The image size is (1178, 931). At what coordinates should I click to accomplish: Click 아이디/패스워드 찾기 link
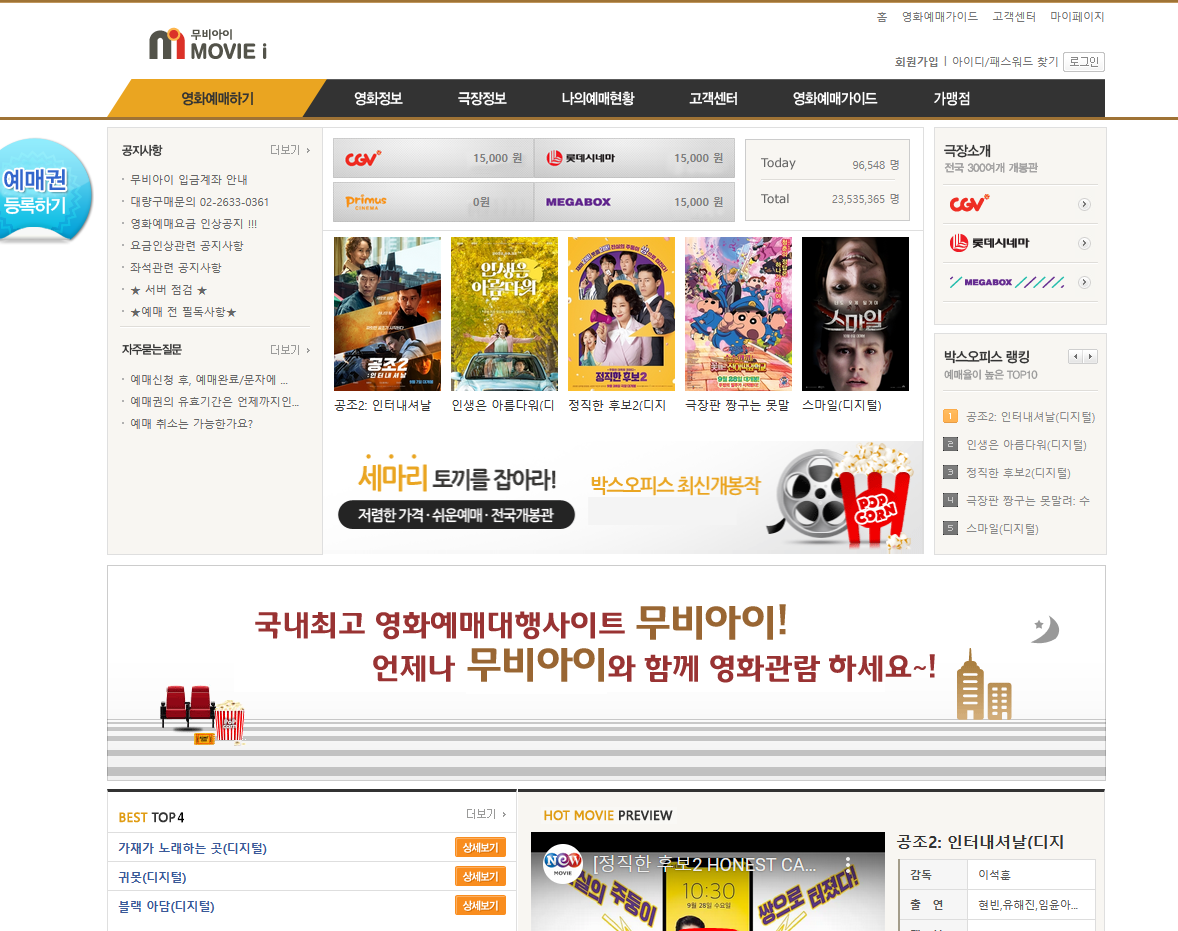[x=1004, y=62]
